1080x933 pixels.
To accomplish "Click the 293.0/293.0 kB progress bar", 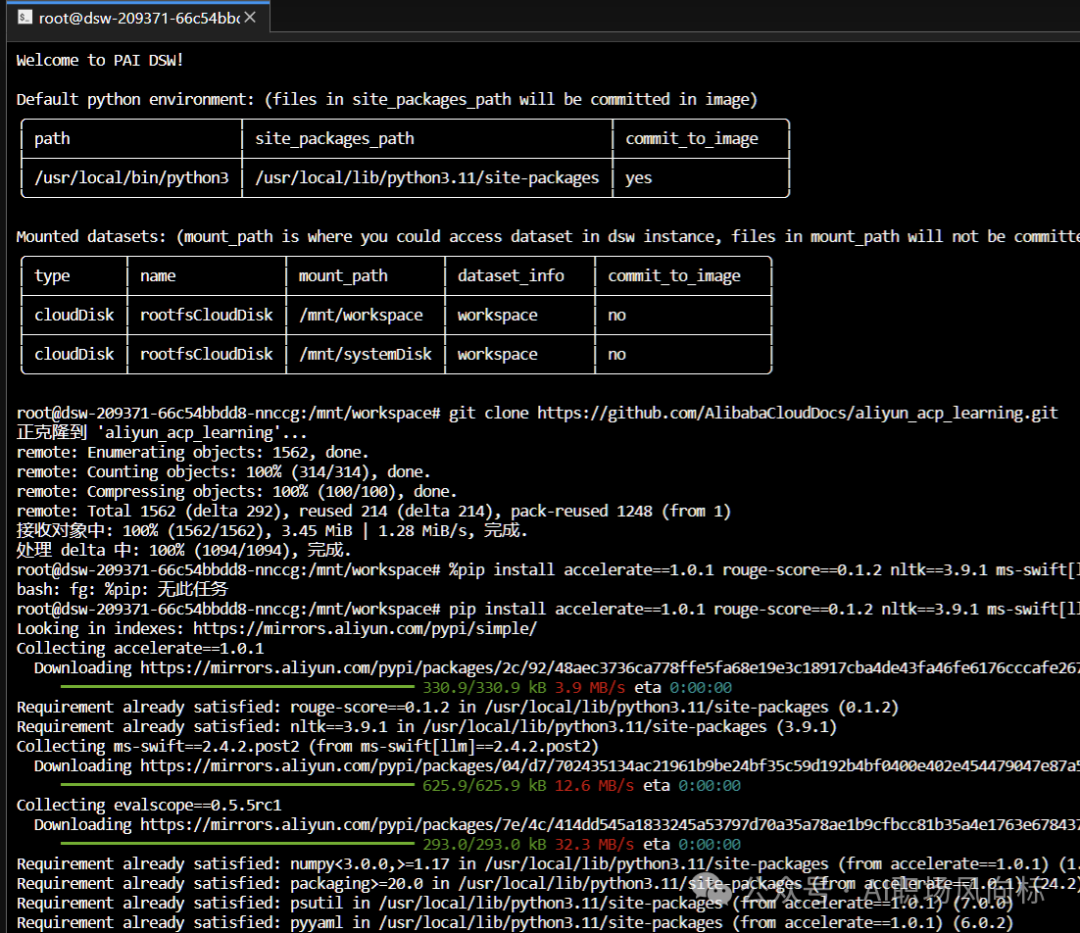I will point(238,843).
